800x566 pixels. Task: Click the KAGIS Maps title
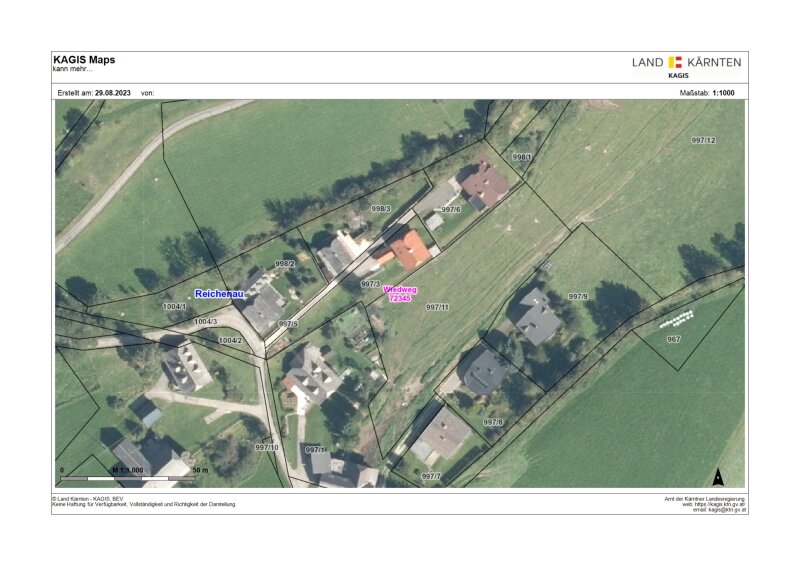[x=84, y=60]
